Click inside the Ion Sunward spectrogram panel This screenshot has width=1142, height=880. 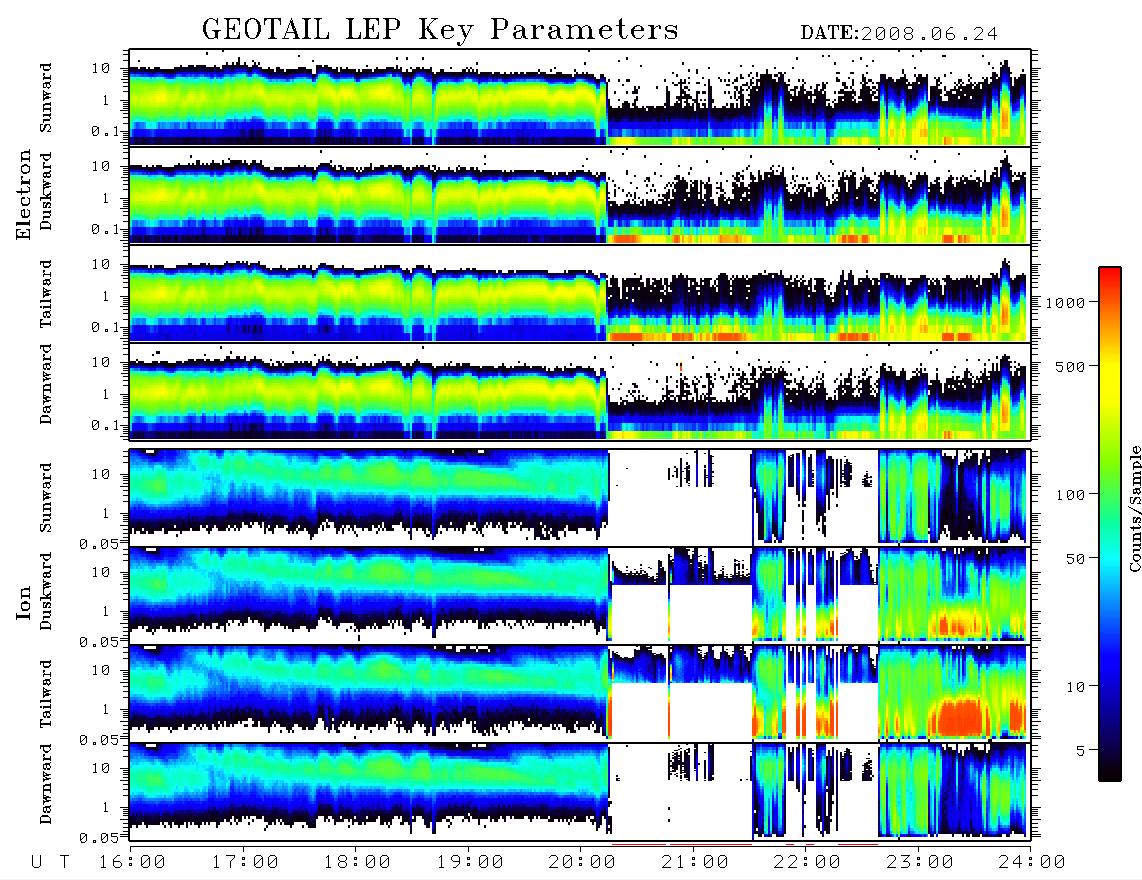(580, 497)
